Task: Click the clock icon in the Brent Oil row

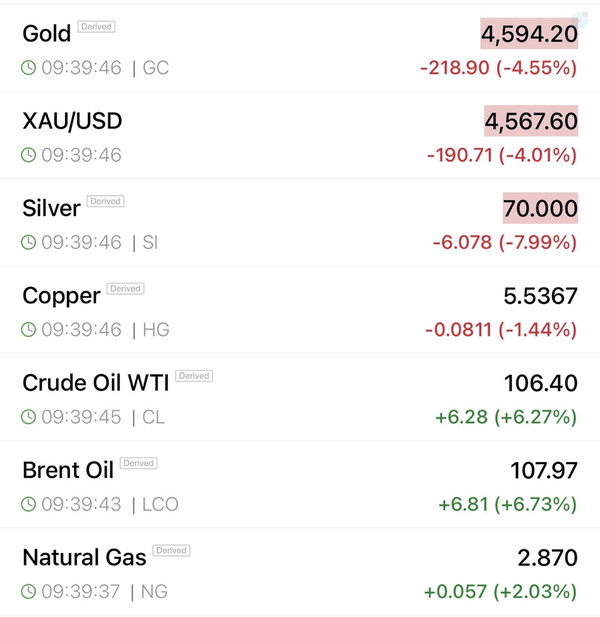Action: [x=28, y=504]
